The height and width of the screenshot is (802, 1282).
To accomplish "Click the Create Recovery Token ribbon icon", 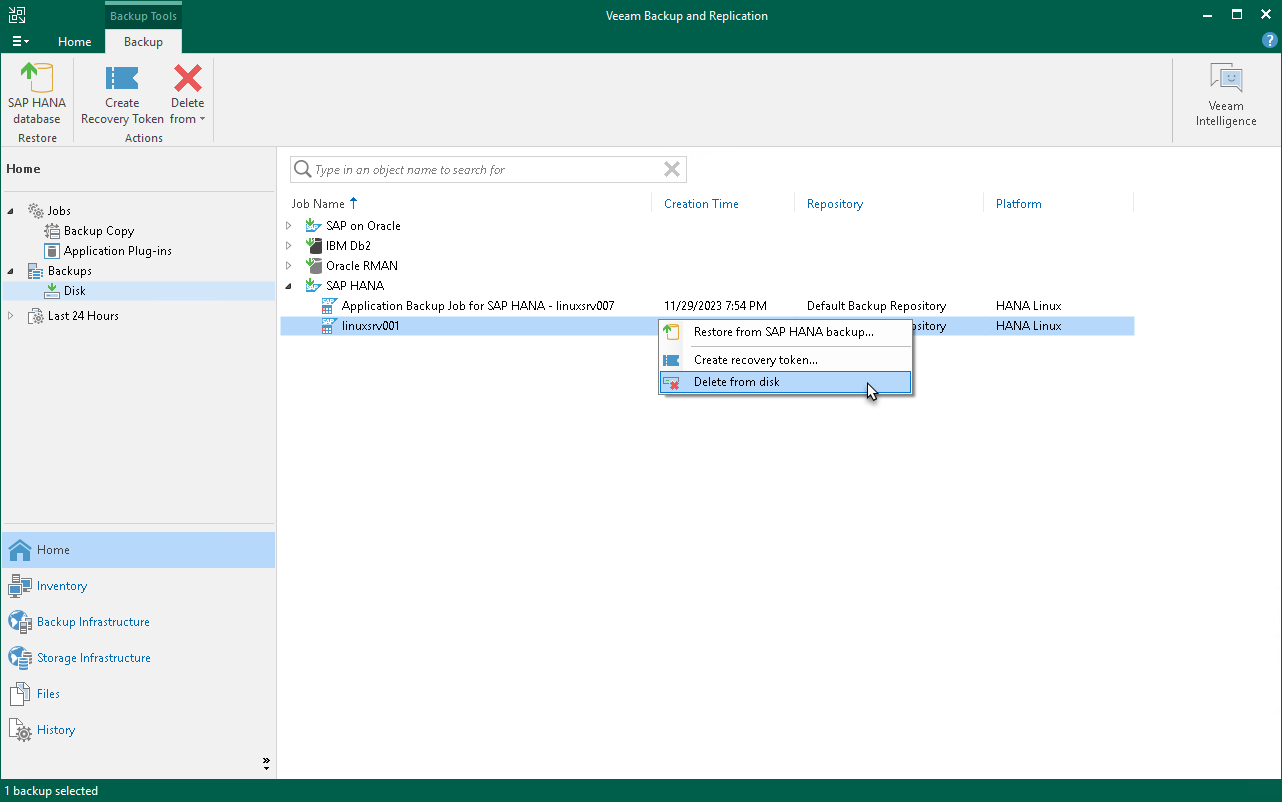I will click(x=122, y=93).
